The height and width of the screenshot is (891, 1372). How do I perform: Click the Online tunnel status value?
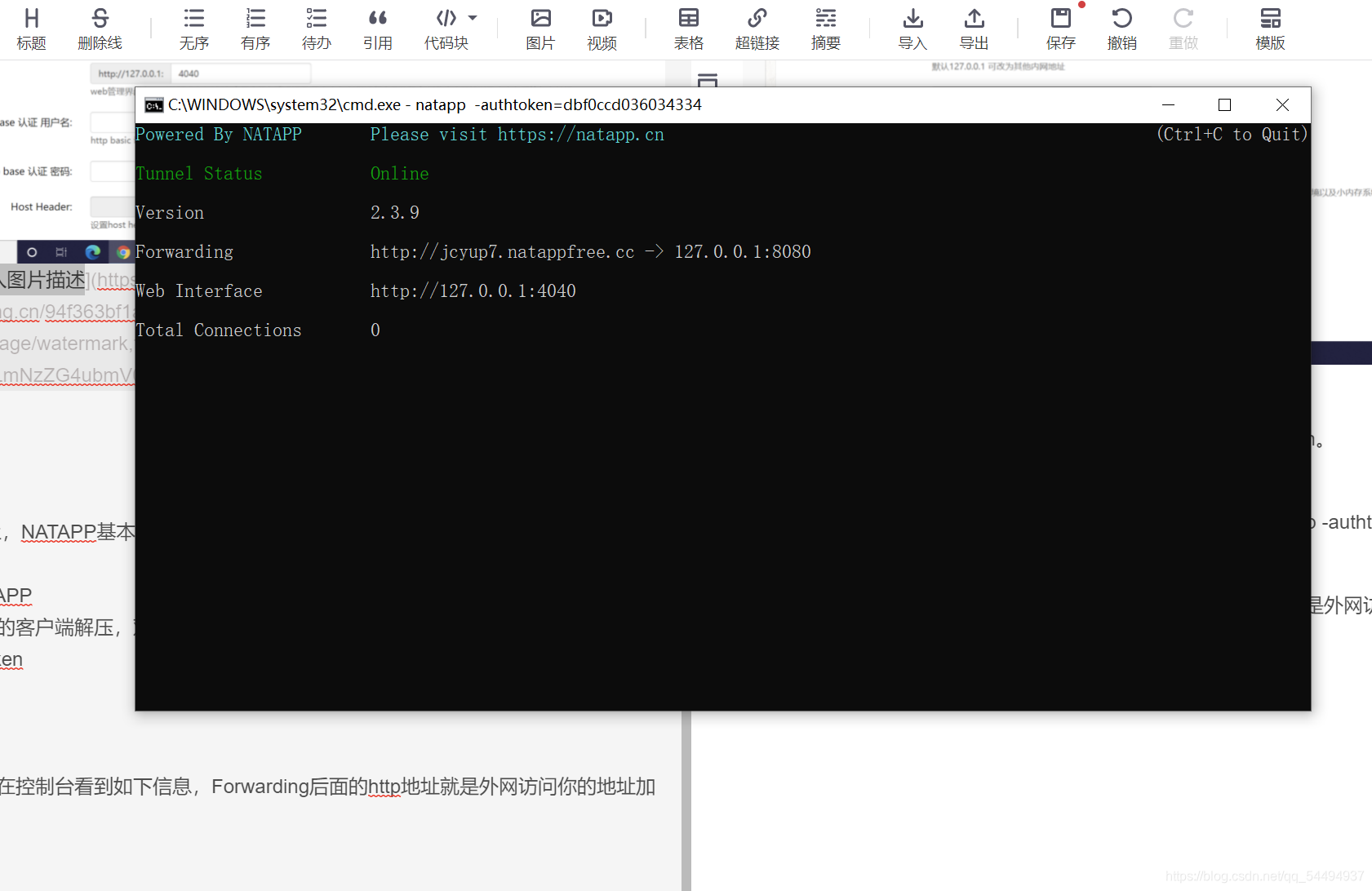pos(399,174)
